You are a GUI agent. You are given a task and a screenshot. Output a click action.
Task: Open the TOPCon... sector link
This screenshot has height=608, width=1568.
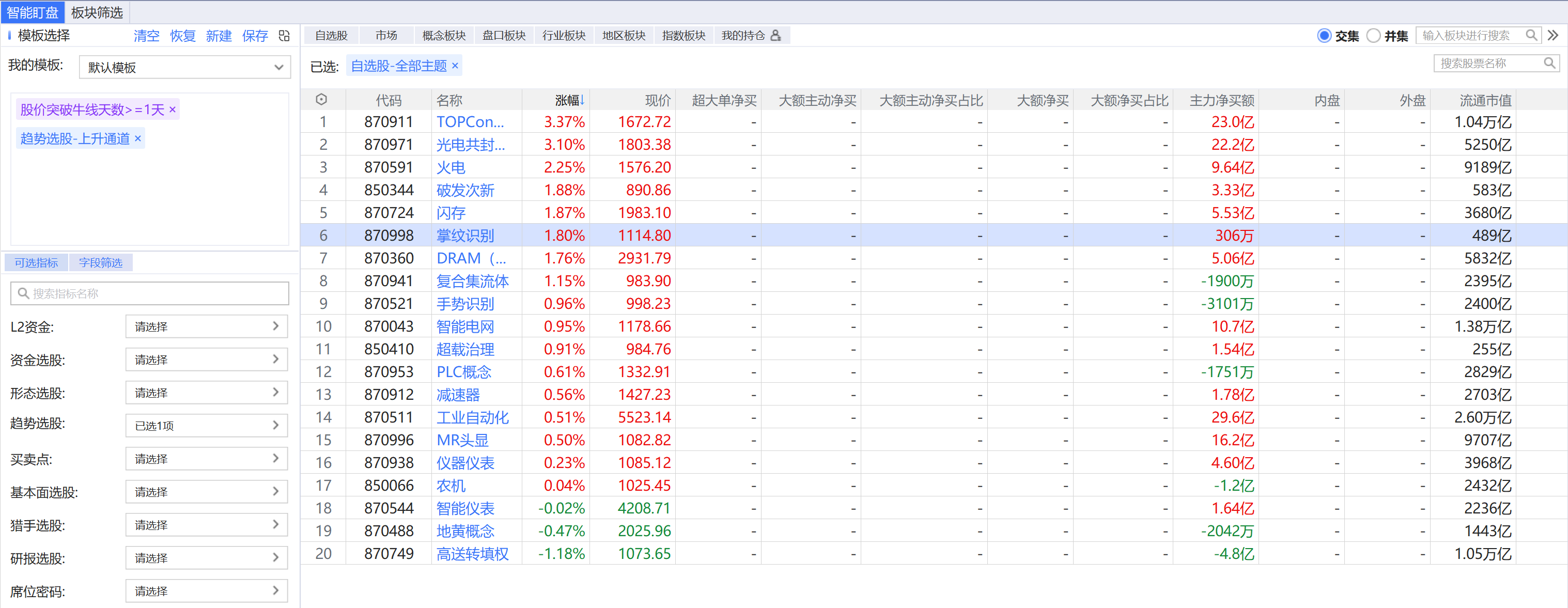coord(470,122)
